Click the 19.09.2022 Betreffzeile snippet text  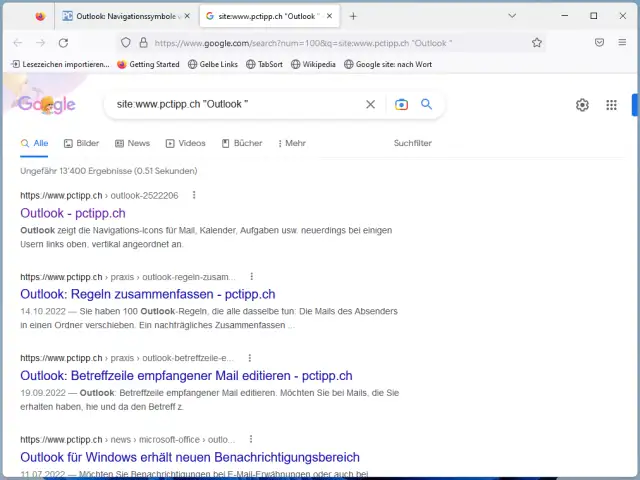click(x=209, y=400)
